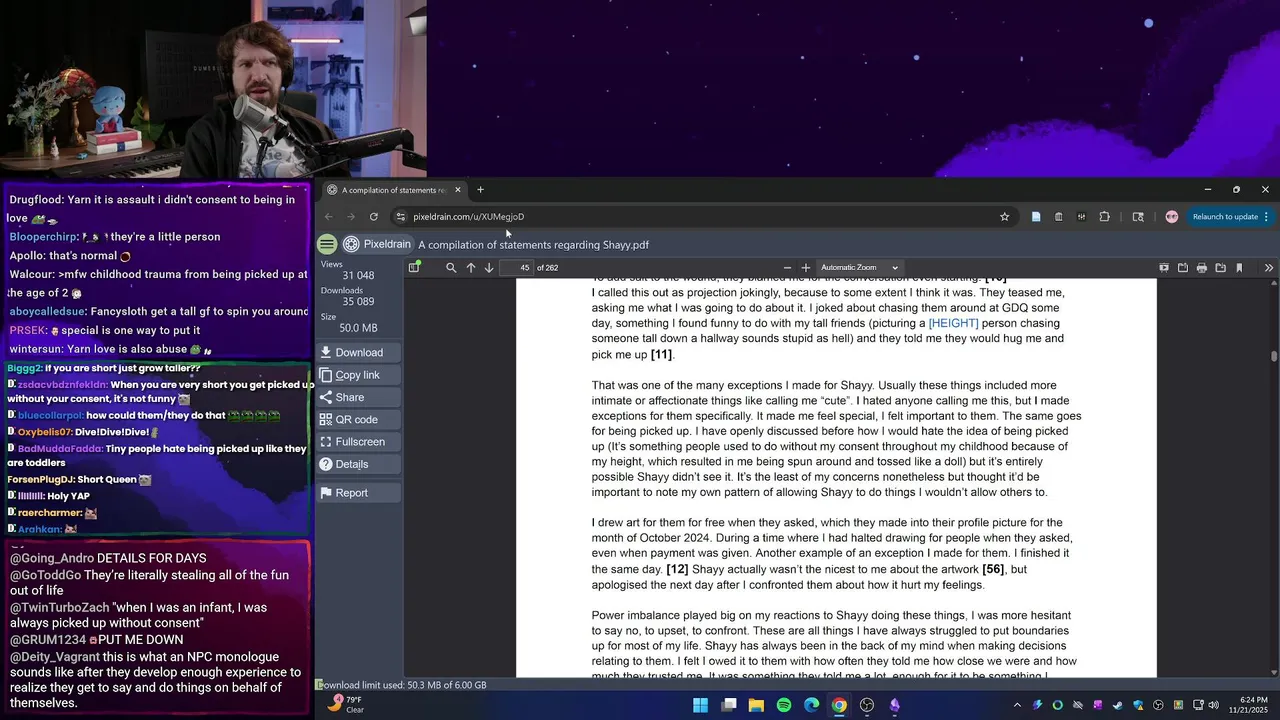Screen dimensions: 1280x720
Task: Open a new browser tab
Action: pos(480,189)
